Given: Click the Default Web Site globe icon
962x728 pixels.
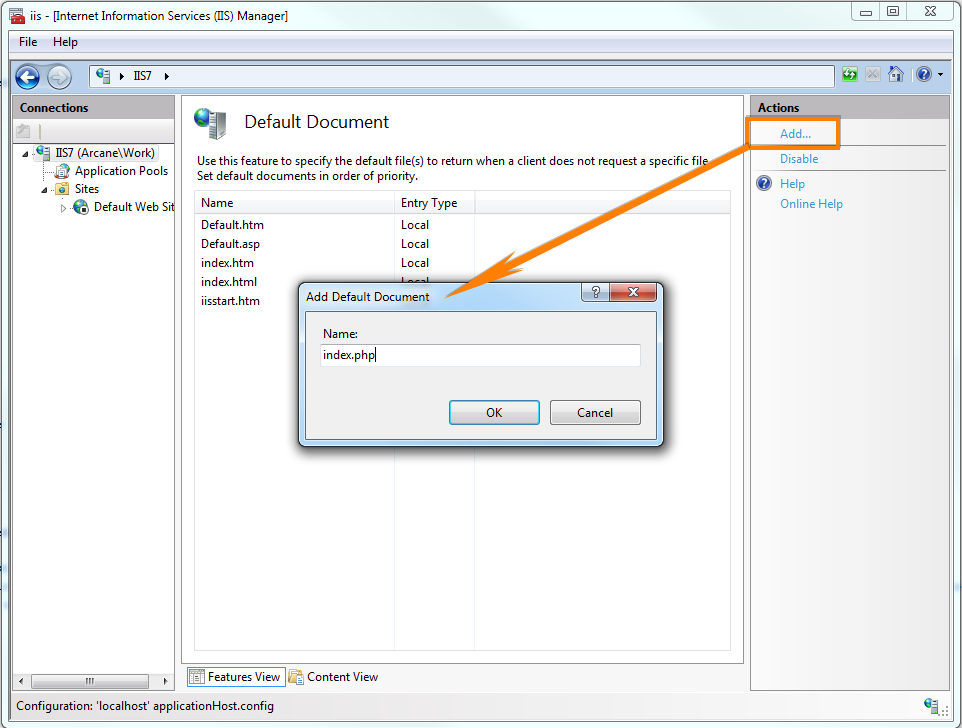Looking at the screenshot, I should pos(81,207).
